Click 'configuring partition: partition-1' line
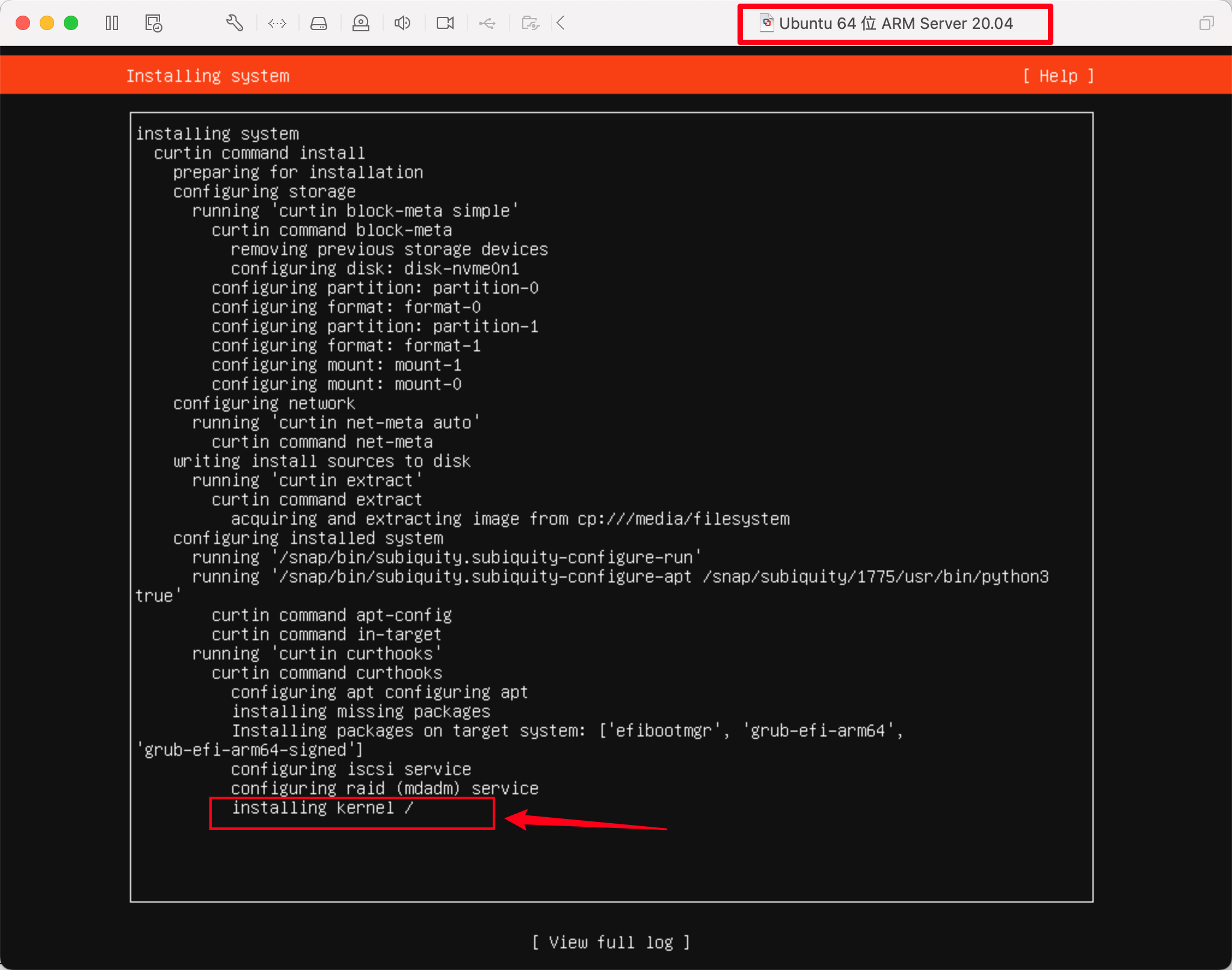This screenshot has height=970, width=1232. click(375, 326)
